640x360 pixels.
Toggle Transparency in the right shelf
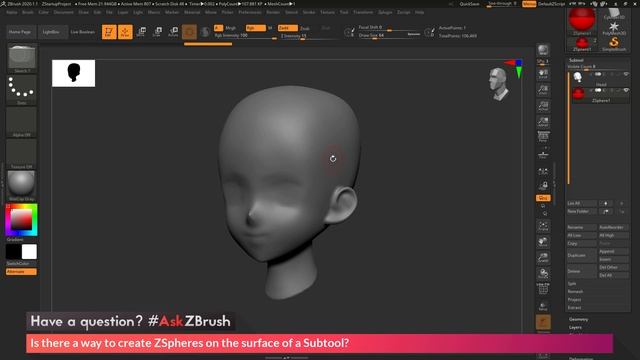point(543,305)
